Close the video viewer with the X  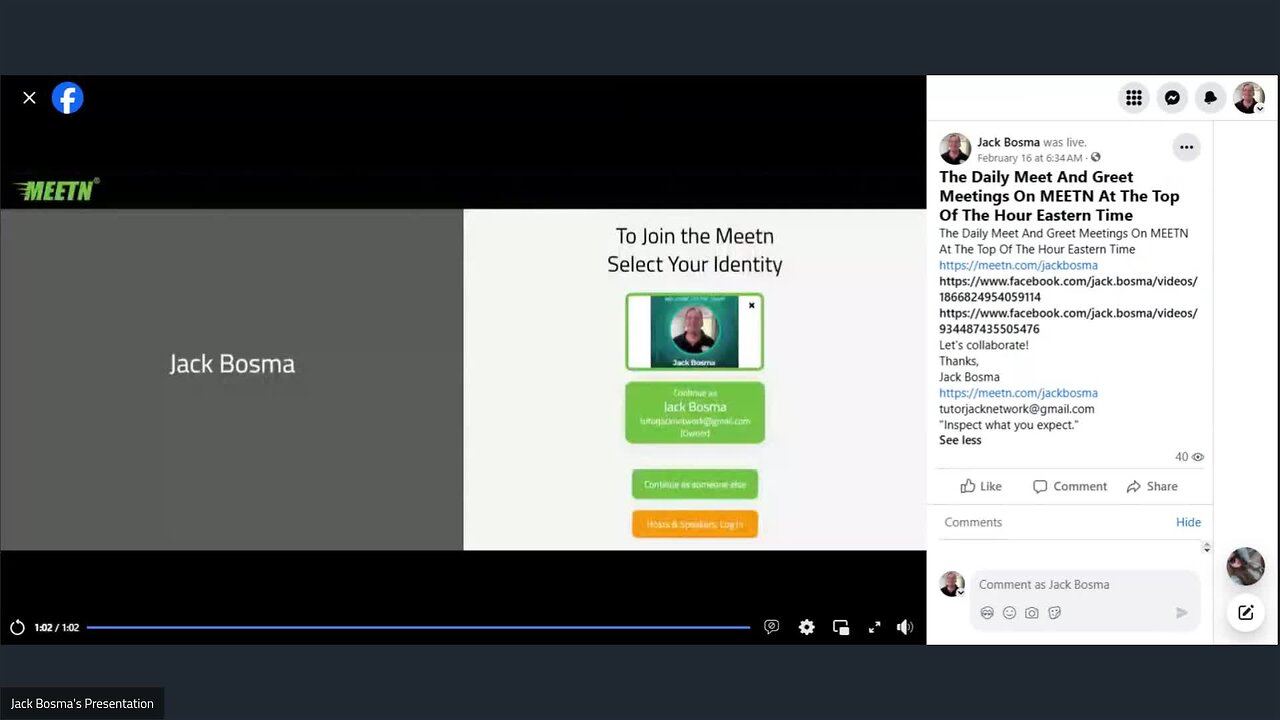click(29, 98)
